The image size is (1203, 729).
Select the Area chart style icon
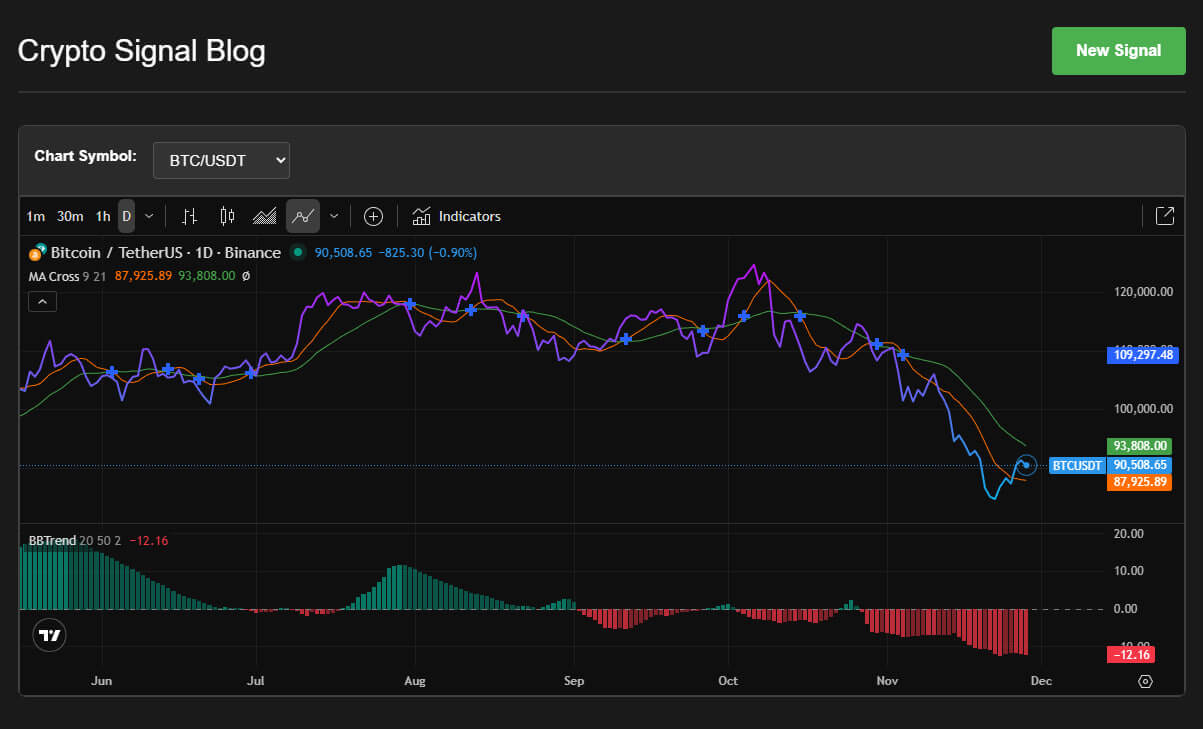pyautogui.click(x=264, y=216)
